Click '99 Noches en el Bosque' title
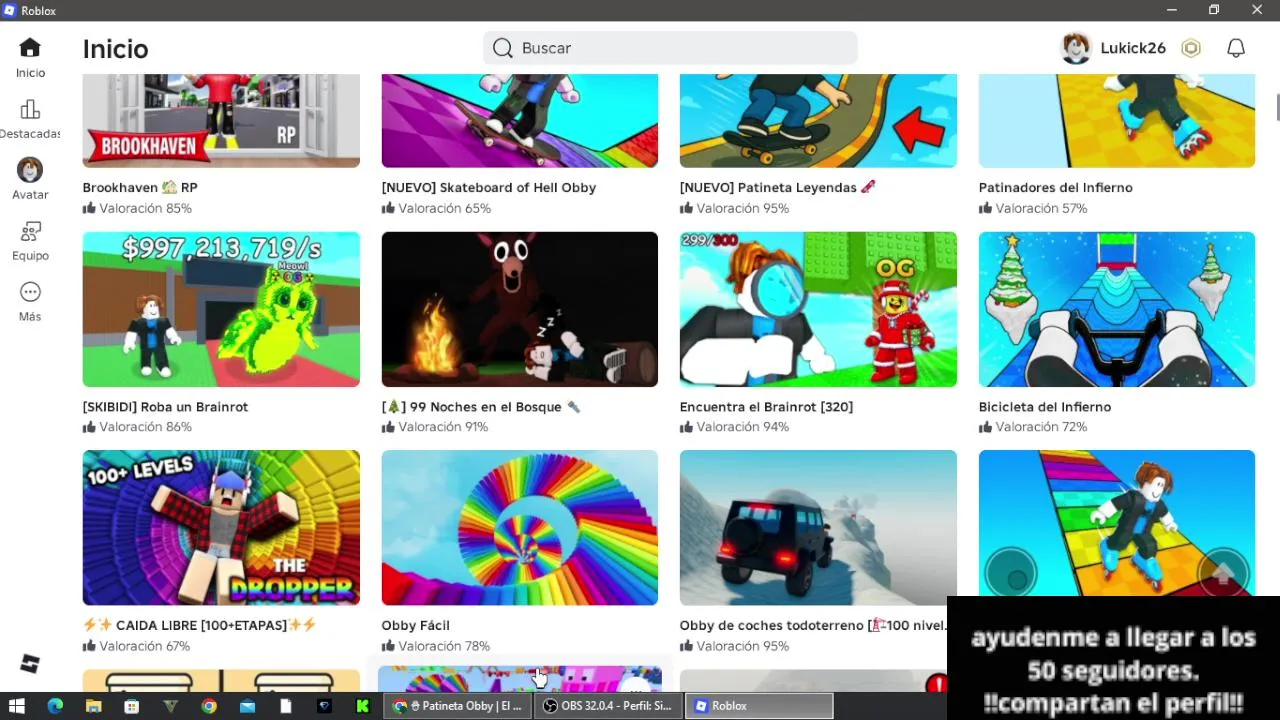Viewport: 1280px width, 720px height. tap(481, 407)
